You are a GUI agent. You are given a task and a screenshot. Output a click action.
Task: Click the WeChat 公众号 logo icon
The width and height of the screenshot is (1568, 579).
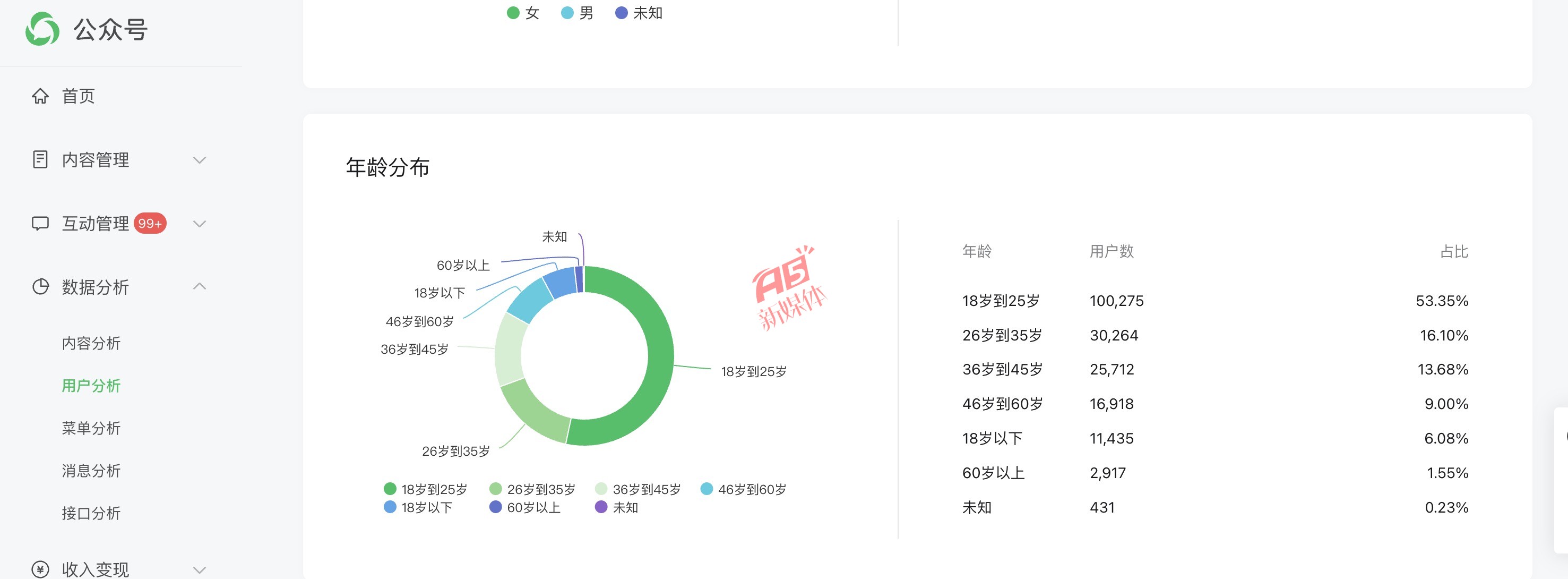(42, 29)
